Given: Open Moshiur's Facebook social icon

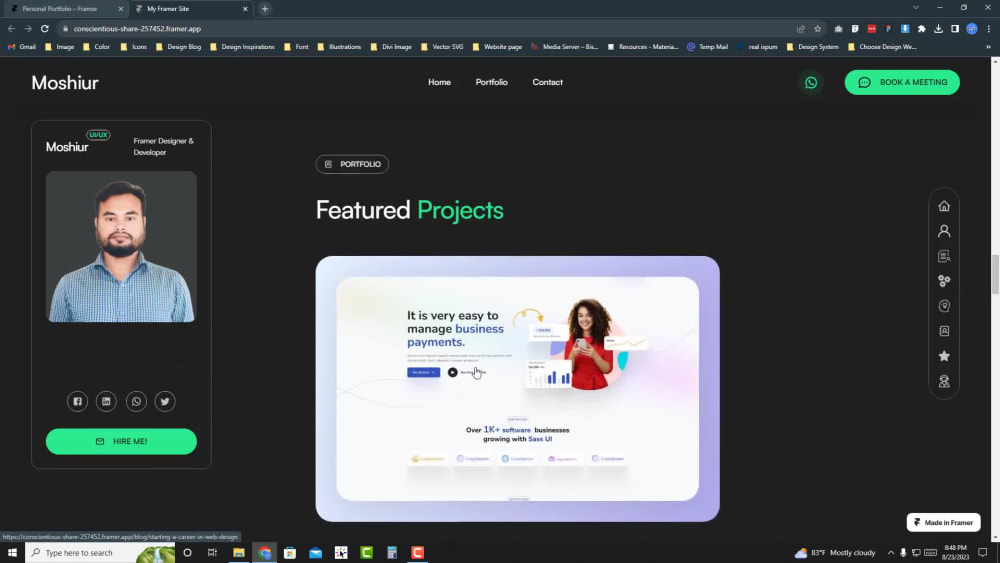Looking at the screenshot, I should coord(77,401).
